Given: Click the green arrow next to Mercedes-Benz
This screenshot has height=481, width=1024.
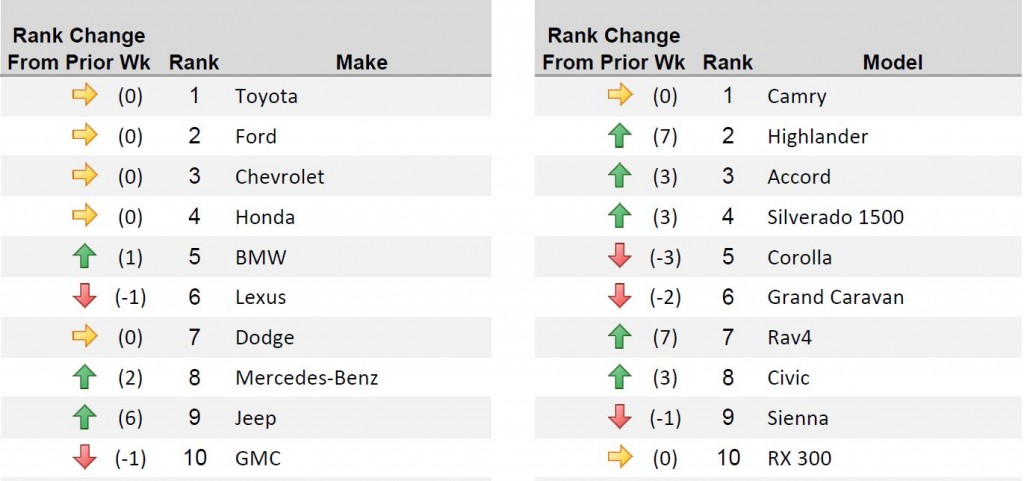Looking at the screenshot, I should 85,377.
